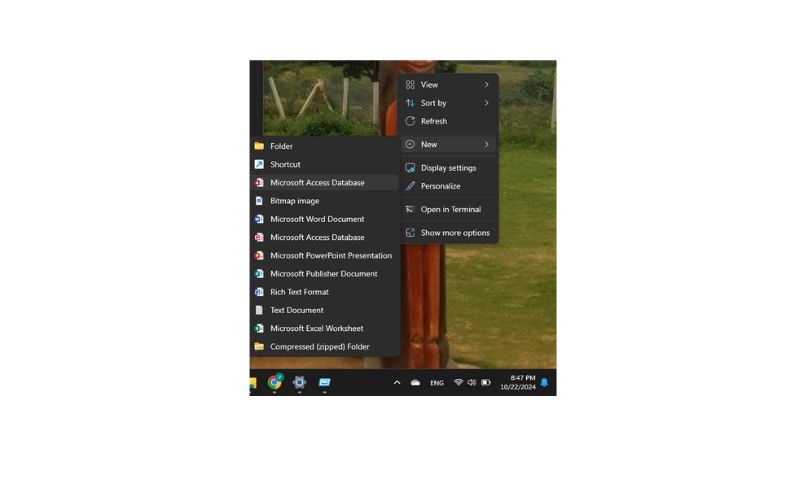The width and height of the screenshot is (800, 500).
Task: Open the Sort by submenu chevron
Action: click(x=487, y=103)
